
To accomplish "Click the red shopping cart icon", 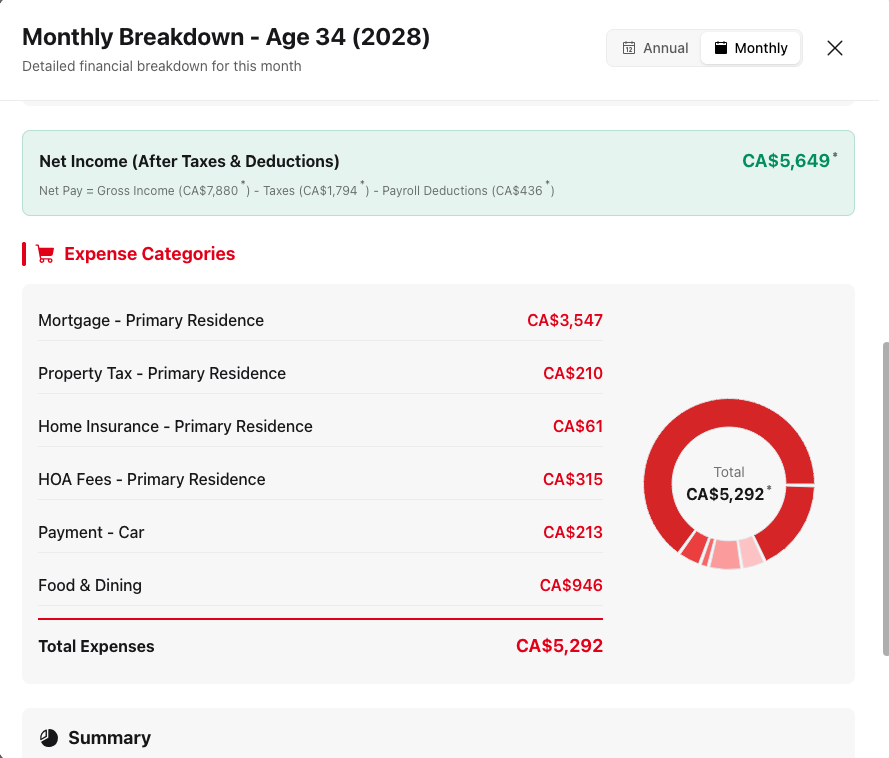I will (45, 254).
